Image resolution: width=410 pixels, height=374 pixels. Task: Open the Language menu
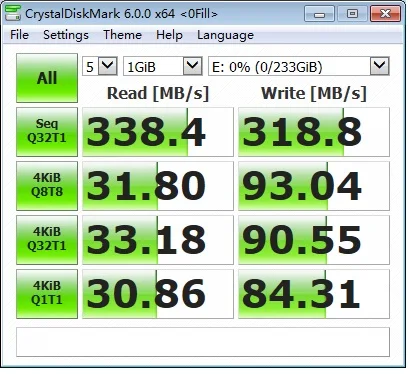coord(225,35)
